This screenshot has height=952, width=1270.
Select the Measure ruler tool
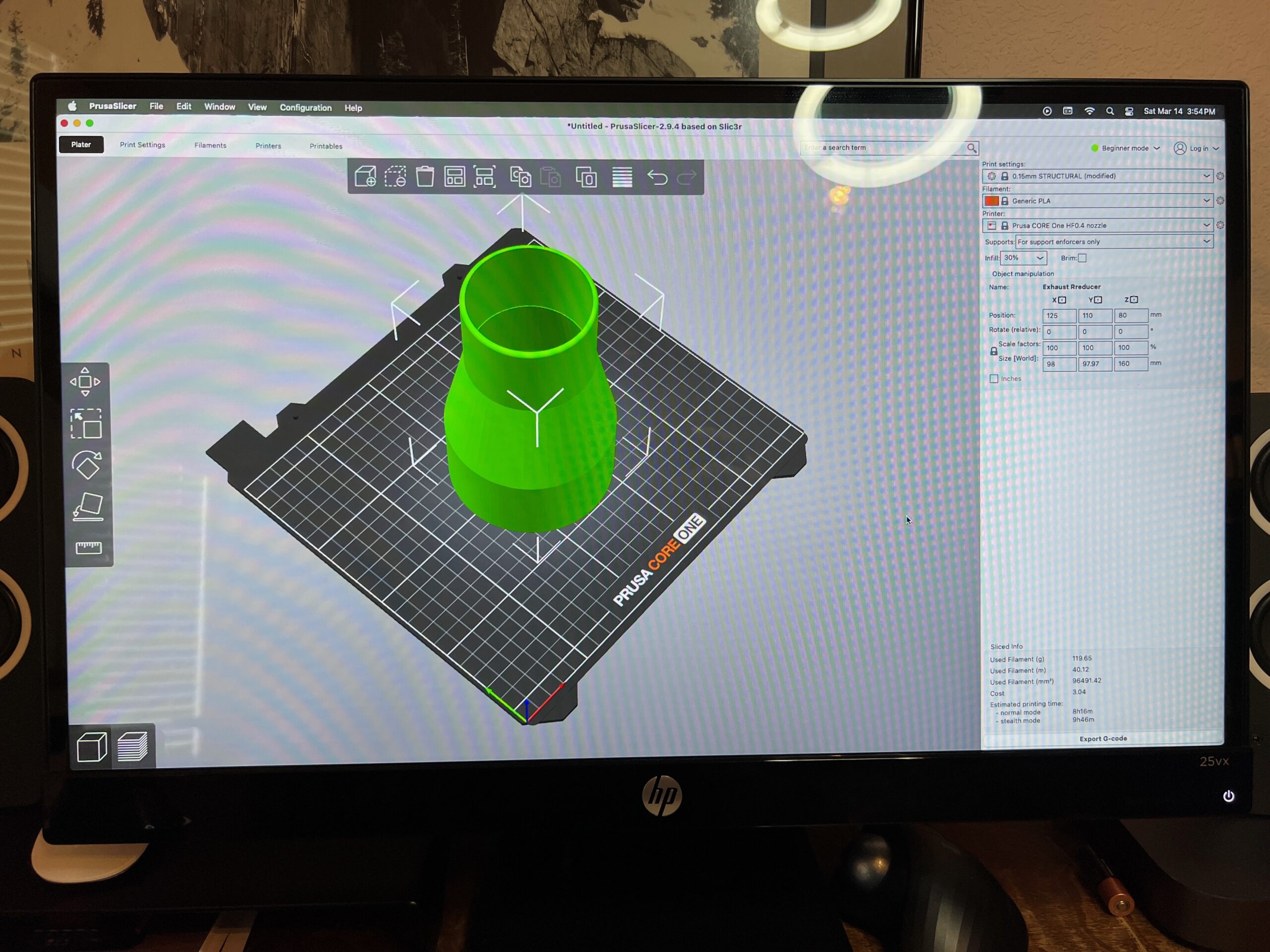[x=88, y=547]
